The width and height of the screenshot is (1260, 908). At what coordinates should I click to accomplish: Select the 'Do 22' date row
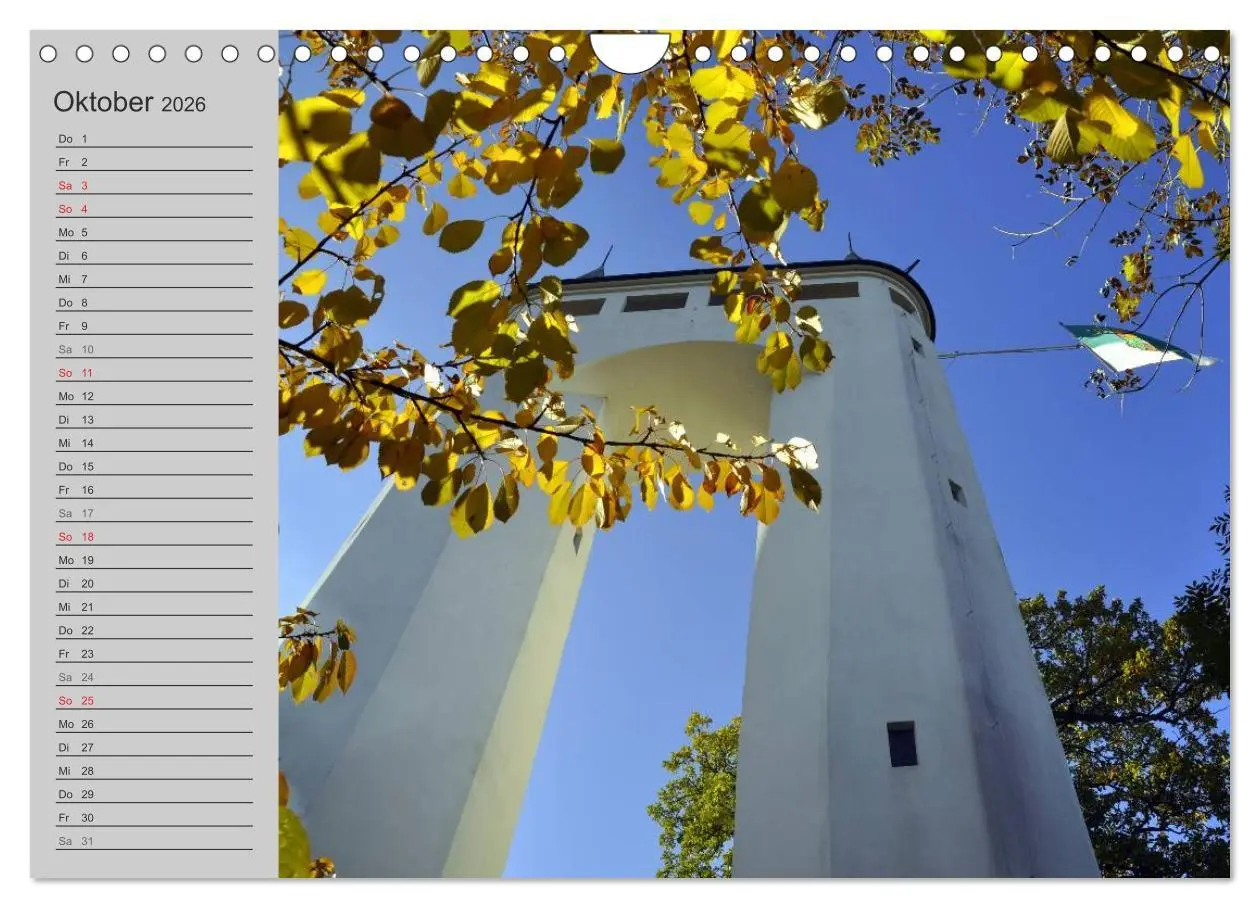tap(154, 630)
